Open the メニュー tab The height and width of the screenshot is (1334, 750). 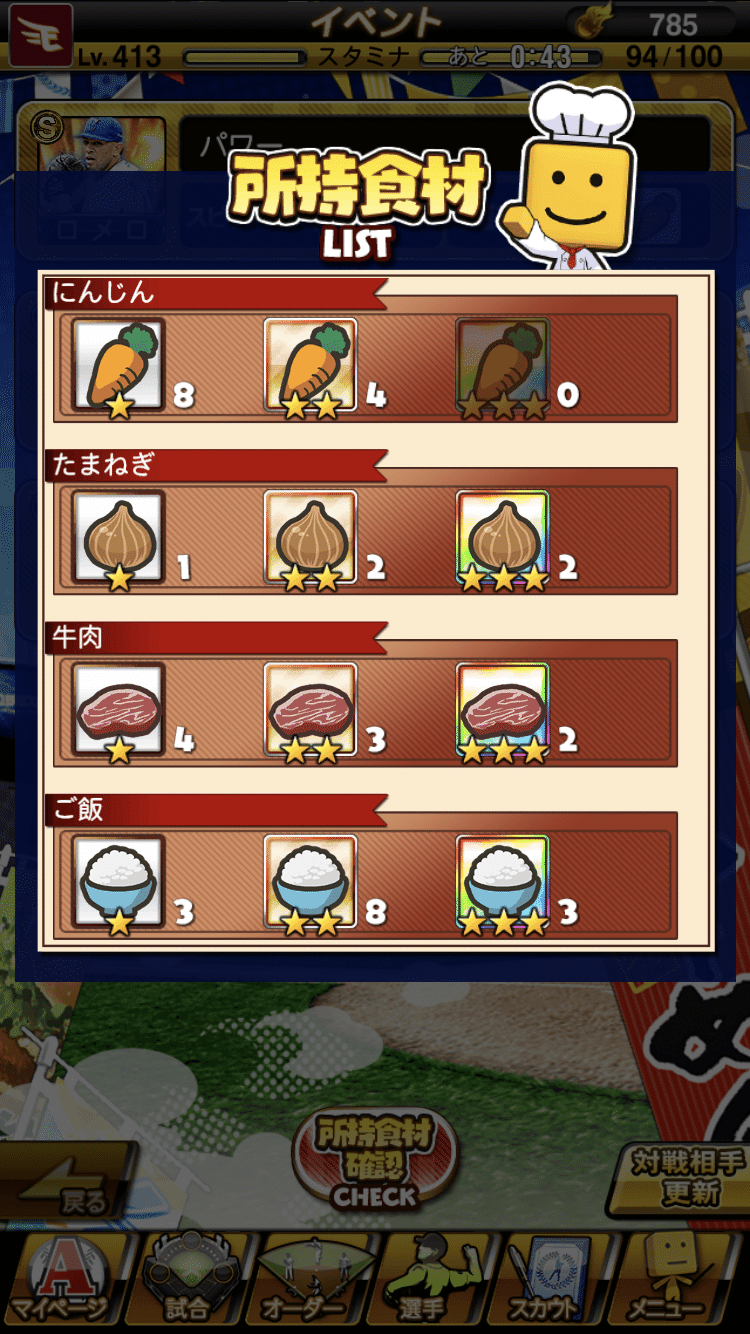click(684, 1280)
